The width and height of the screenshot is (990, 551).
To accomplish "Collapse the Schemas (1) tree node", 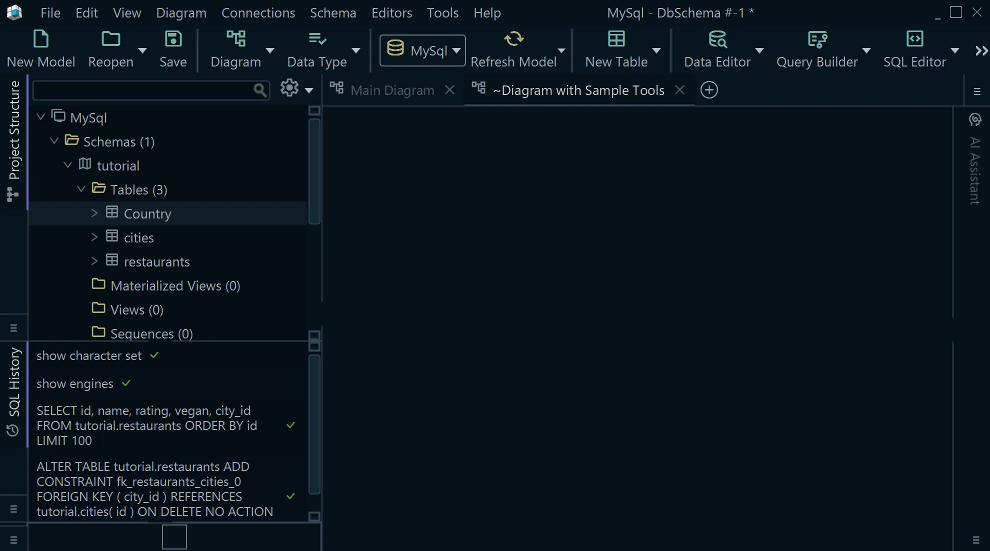I will 55,141.
